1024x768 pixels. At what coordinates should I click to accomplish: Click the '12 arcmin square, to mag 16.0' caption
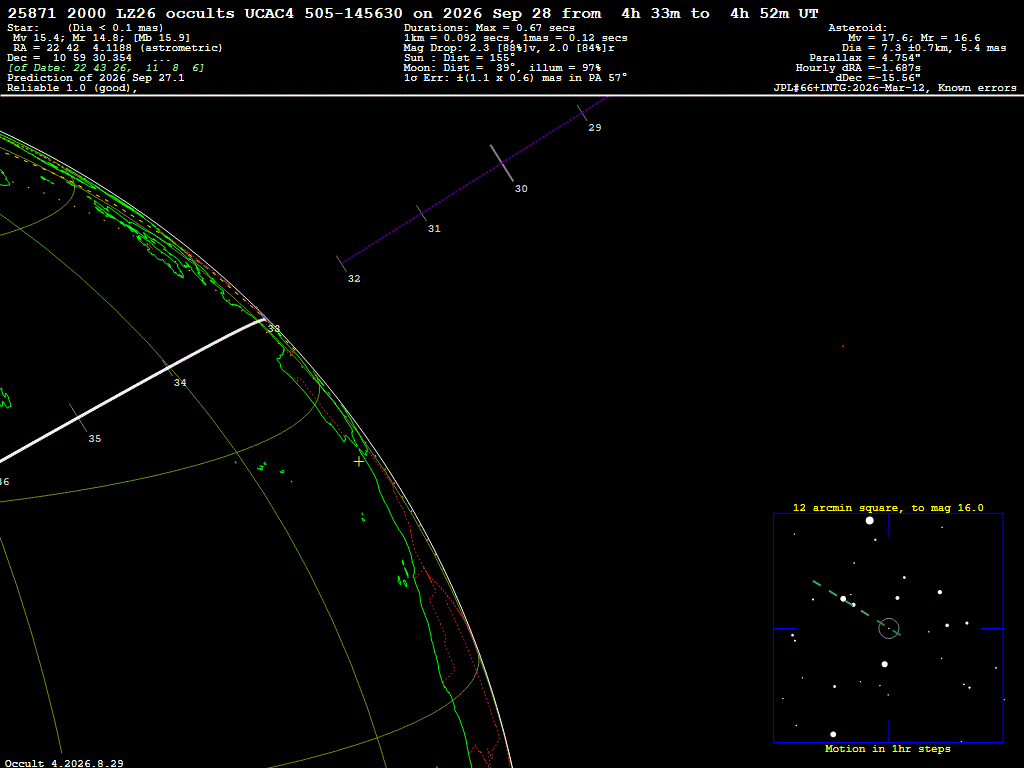click(x=888, y=507)
